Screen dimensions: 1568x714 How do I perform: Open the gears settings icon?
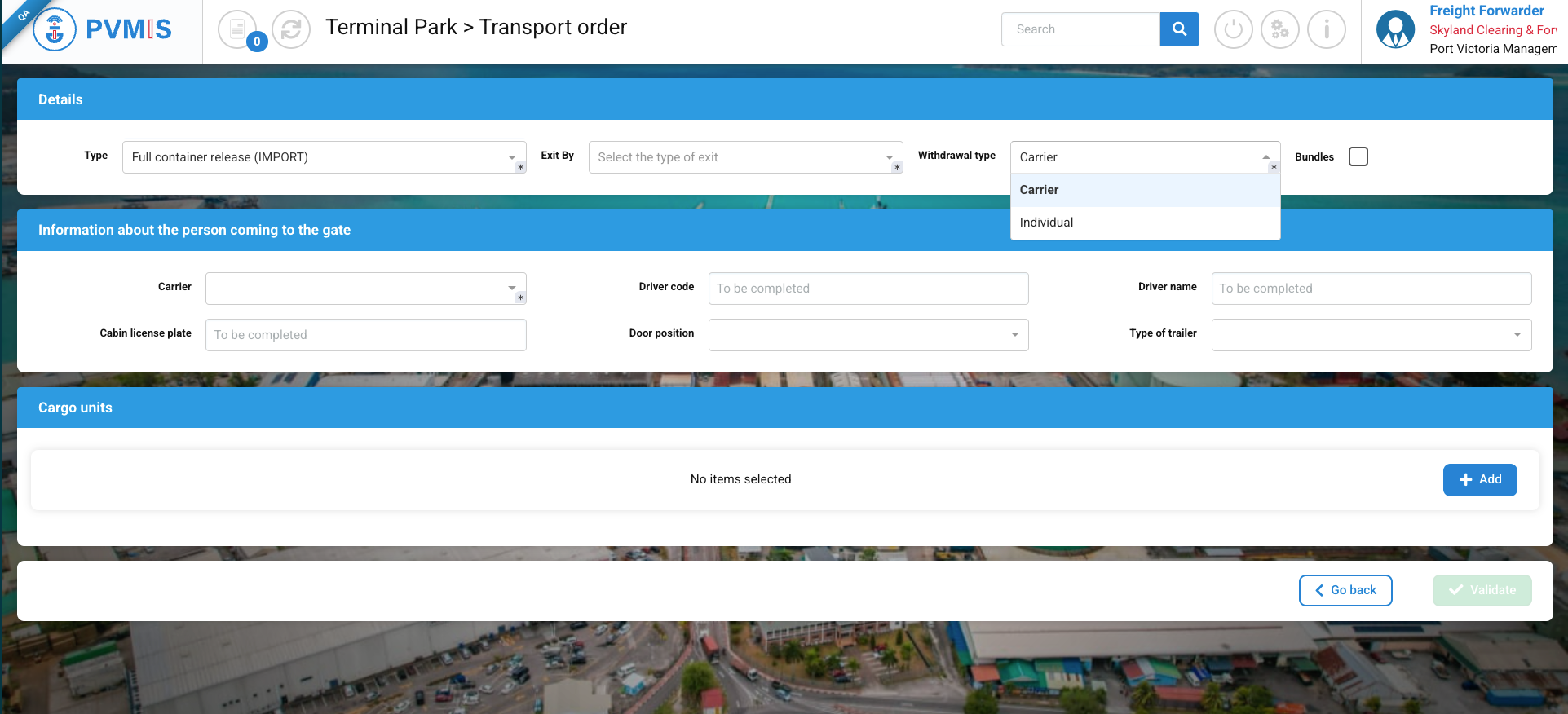1279,30
